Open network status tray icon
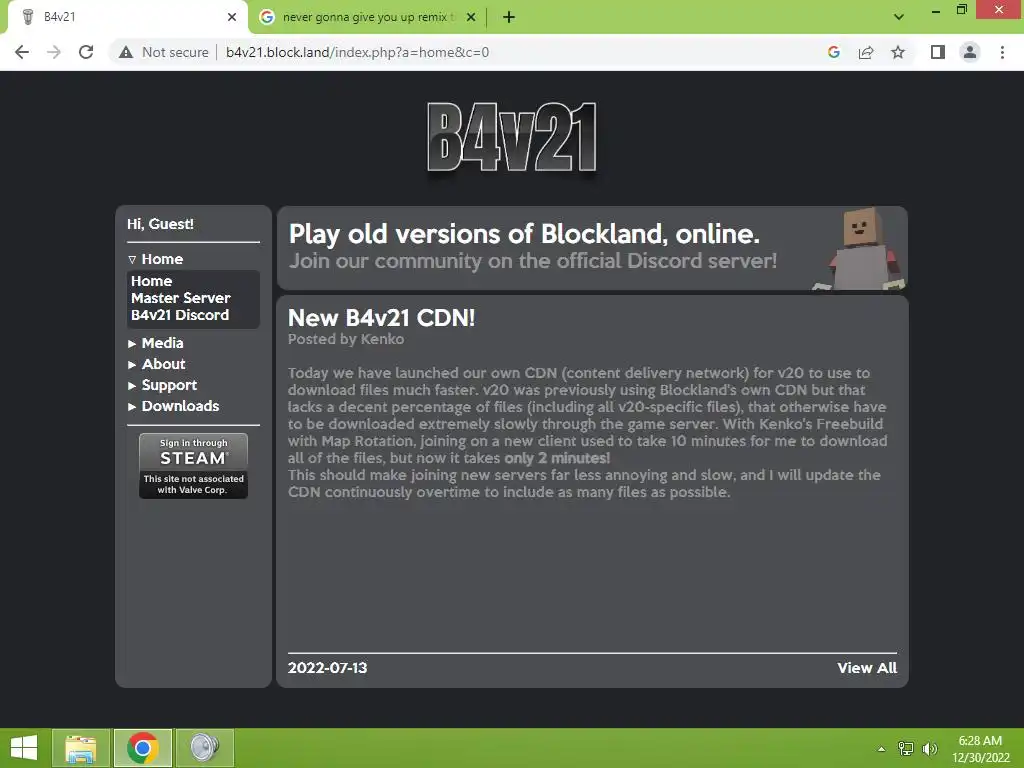Image resolution: width=1024 pixels, height=768 pixels. (x=906, y=749)
